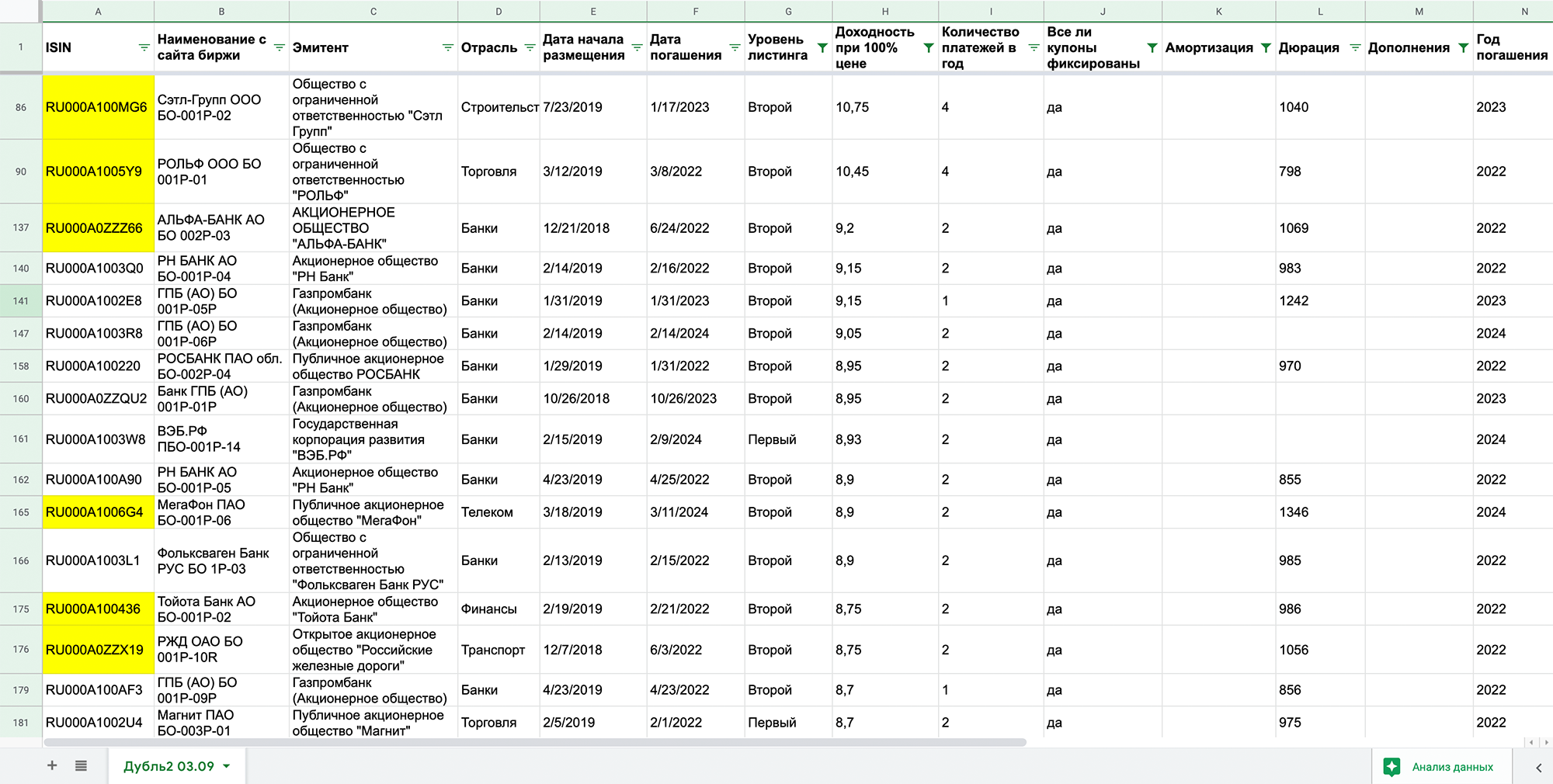Open filter for Дюрация column
Screen dimensions: 1553x784
(x=1355, y=47)
